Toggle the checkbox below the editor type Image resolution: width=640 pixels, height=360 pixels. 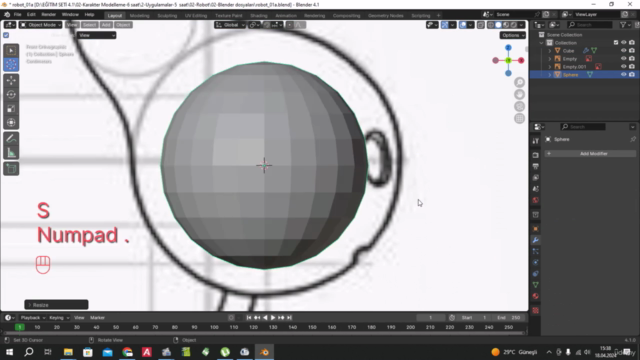pyautogui.click(x=6, y=35)
